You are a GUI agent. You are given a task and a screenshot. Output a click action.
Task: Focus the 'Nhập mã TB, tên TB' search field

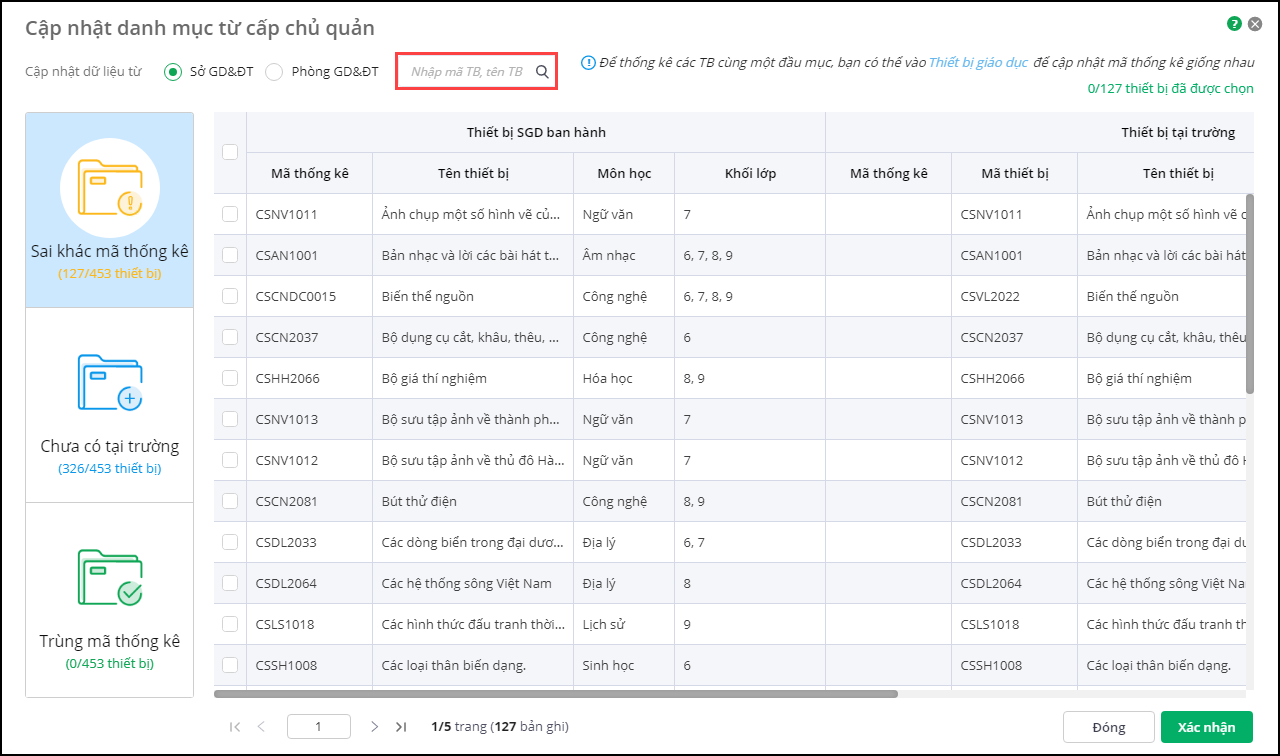coord(466,72)
